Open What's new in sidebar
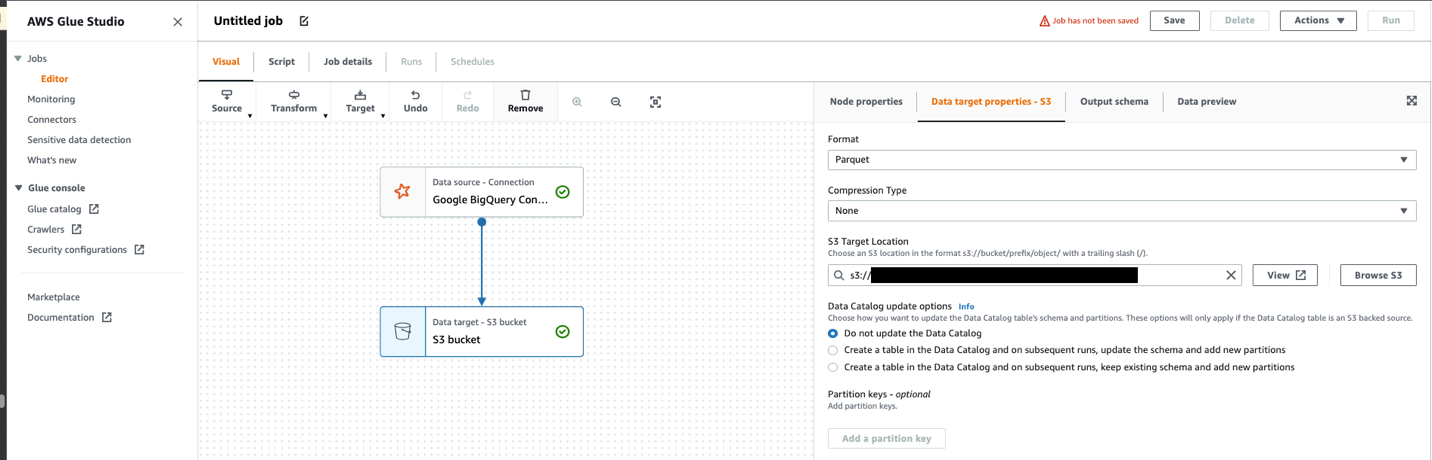1432x460 pixels. [x=52, y=160]
